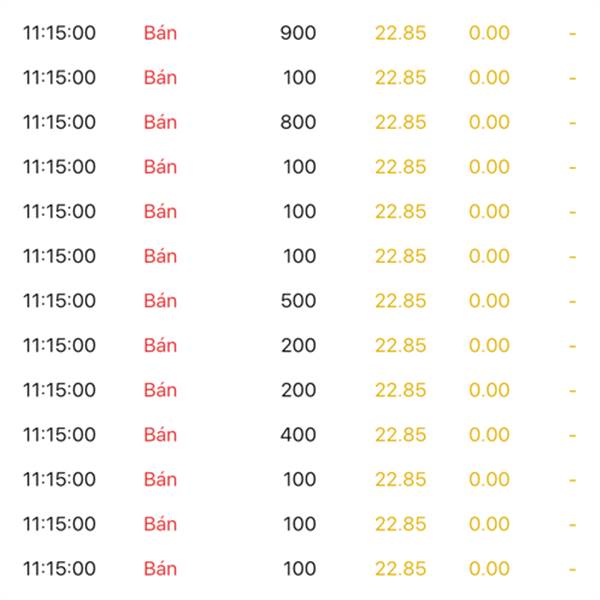
Task: Select the first 200 volume cell
Action: (x=298, y=346)
